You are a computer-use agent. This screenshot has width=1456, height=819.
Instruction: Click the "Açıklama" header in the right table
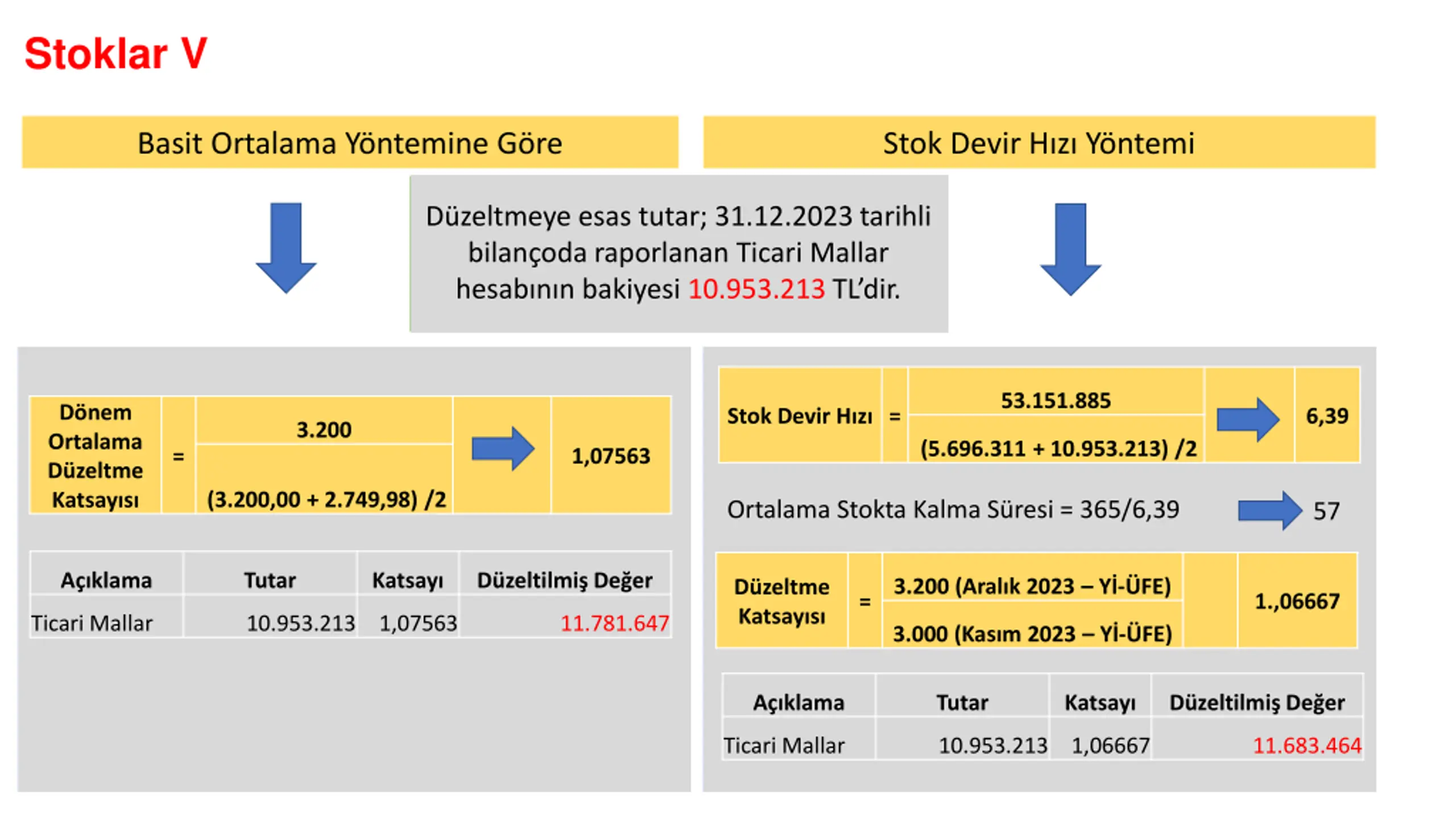tap(799, 702)
